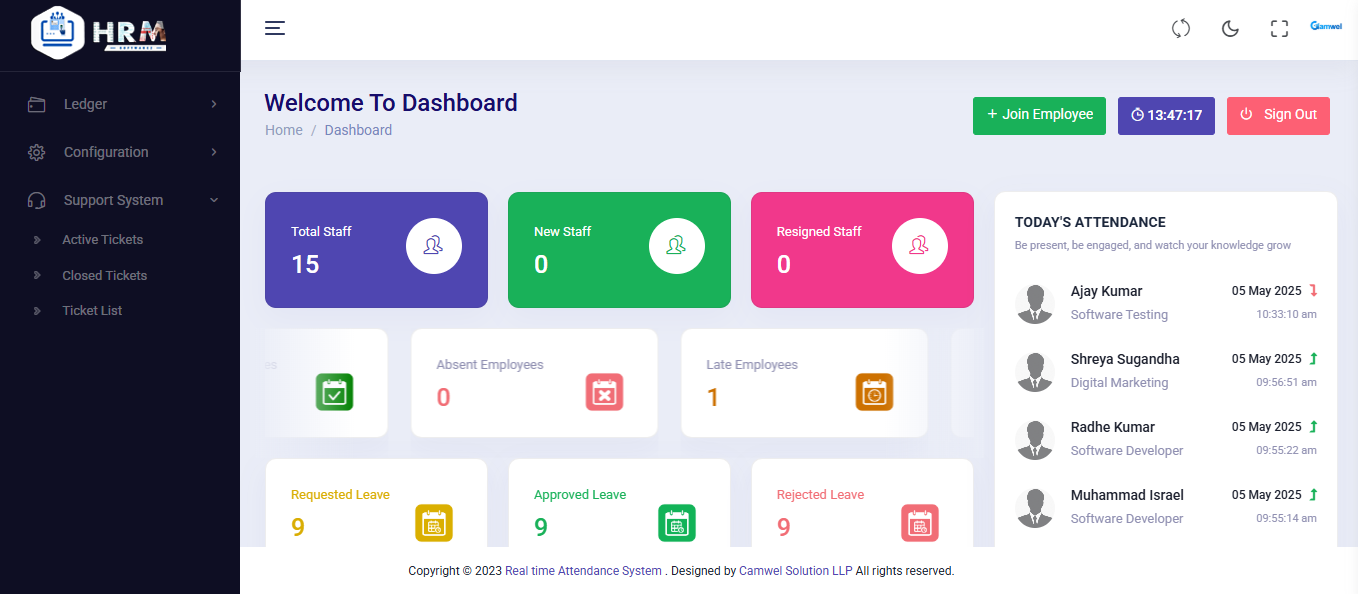This screenshot has height=594, width=1358.
Task: Expand the Ledger menu
Action: (120, 104)
